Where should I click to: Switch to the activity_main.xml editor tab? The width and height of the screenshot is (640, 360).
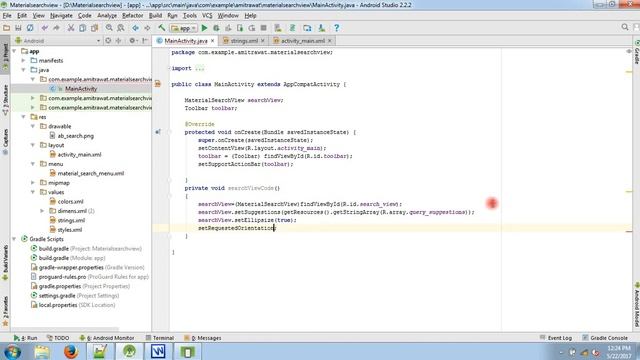click(x=302, y=41)
